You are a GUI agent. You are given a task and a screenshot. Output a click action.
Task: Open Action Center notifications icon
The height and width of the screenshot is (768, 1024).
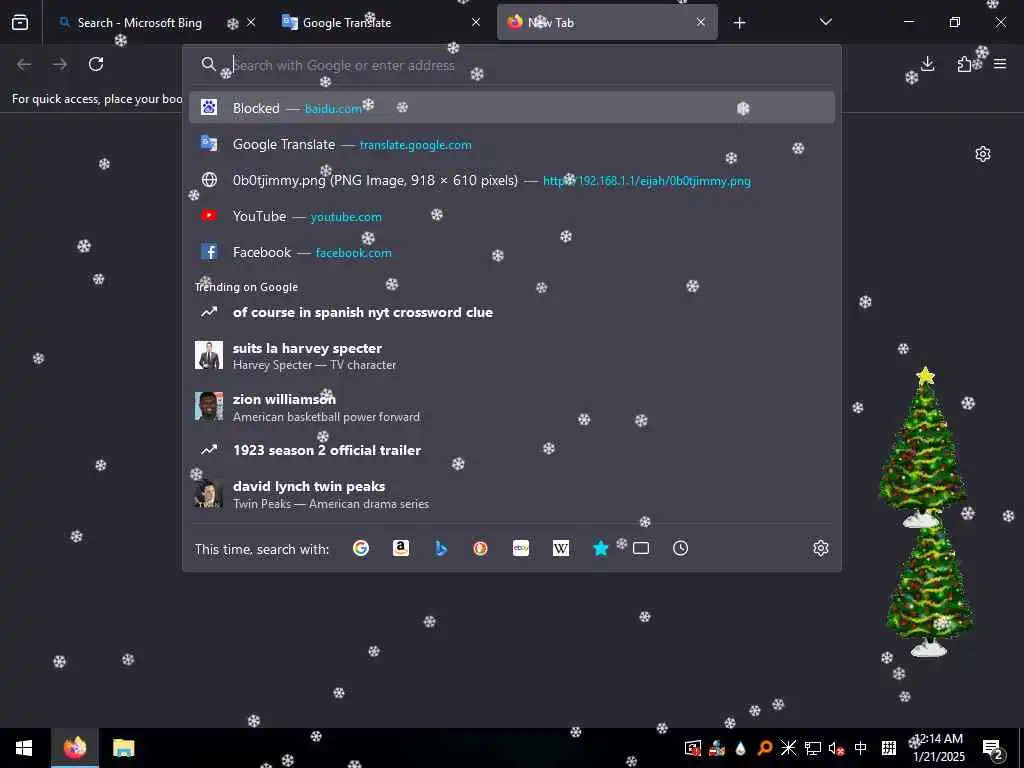click(993, 748)
